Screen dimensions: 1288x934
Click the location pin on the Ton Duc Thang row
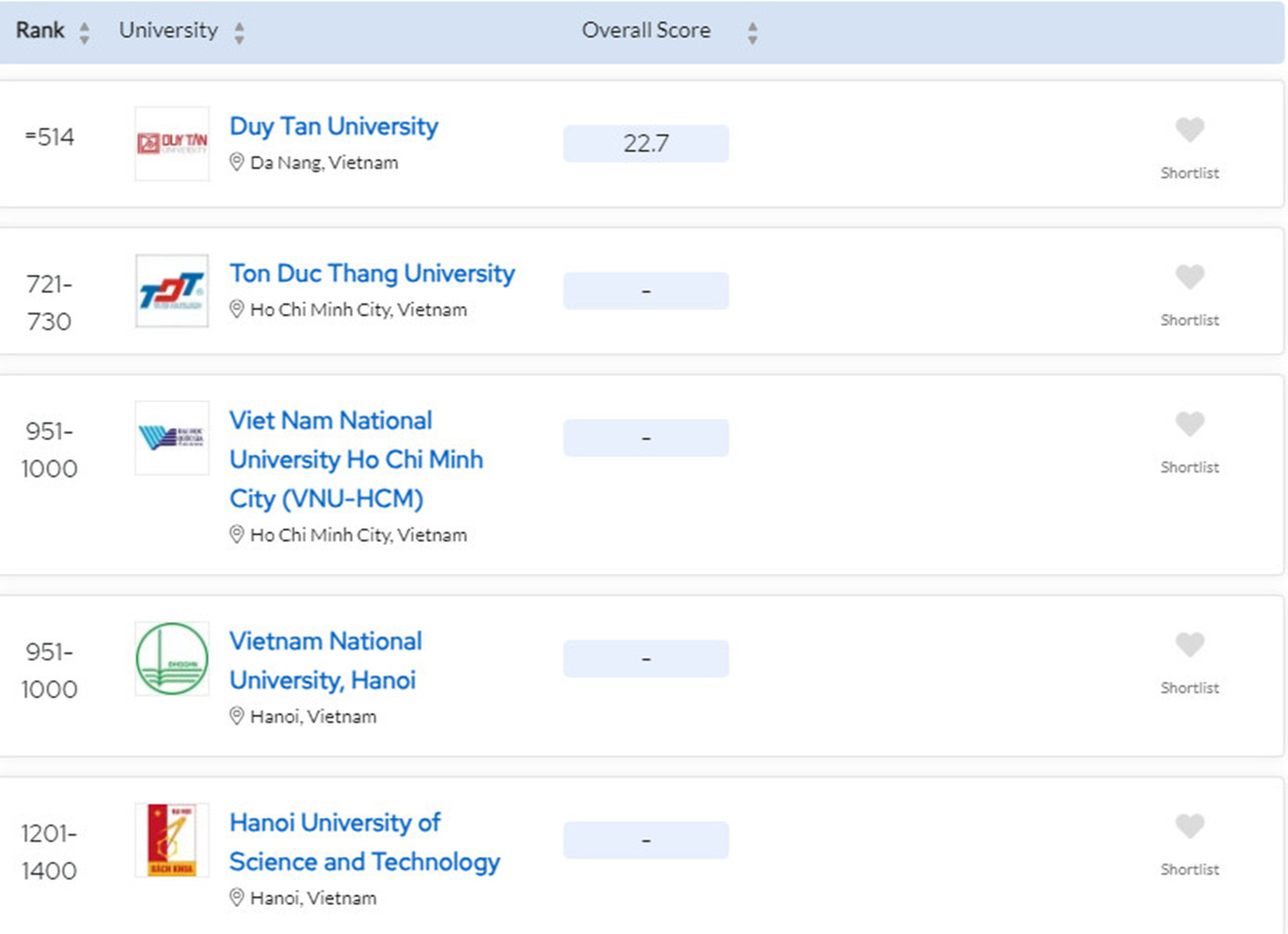coord(237,309)
